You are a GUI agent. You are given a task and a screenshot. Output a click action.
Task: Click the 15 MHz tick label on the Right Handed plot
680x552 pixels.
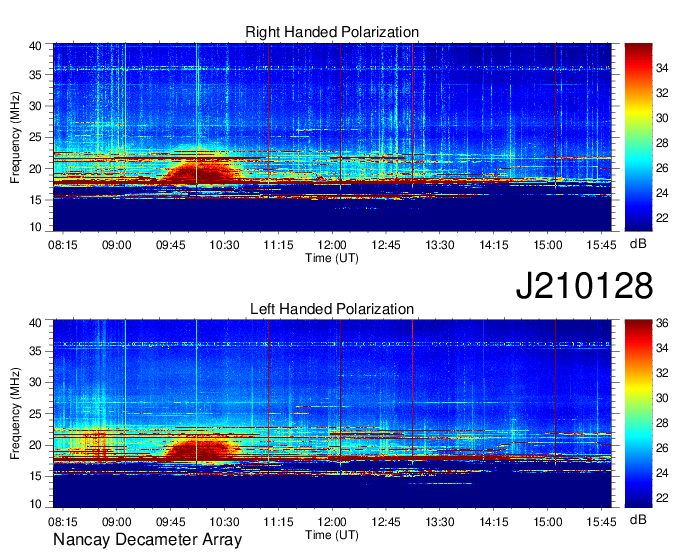(x=36, y=200)
